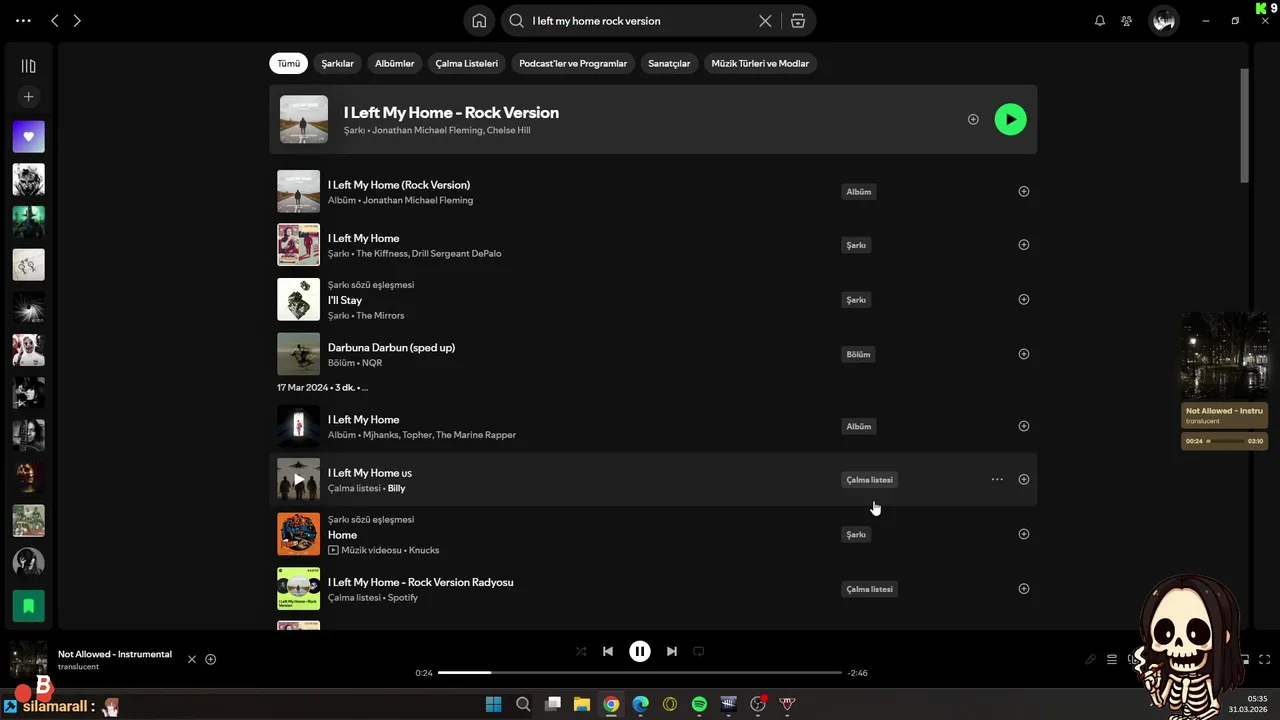The image size is (1280, 720).
Task: Open Windows Start menu
Action: tap(493, 704)
